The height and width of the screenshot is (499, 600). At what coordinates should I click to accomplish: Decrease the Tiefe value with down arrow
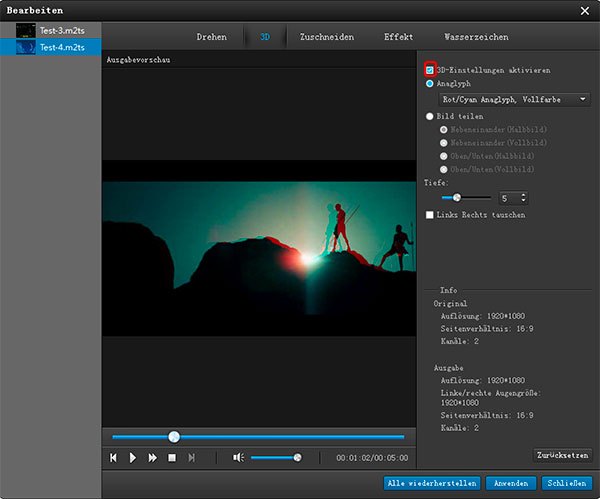523,201
